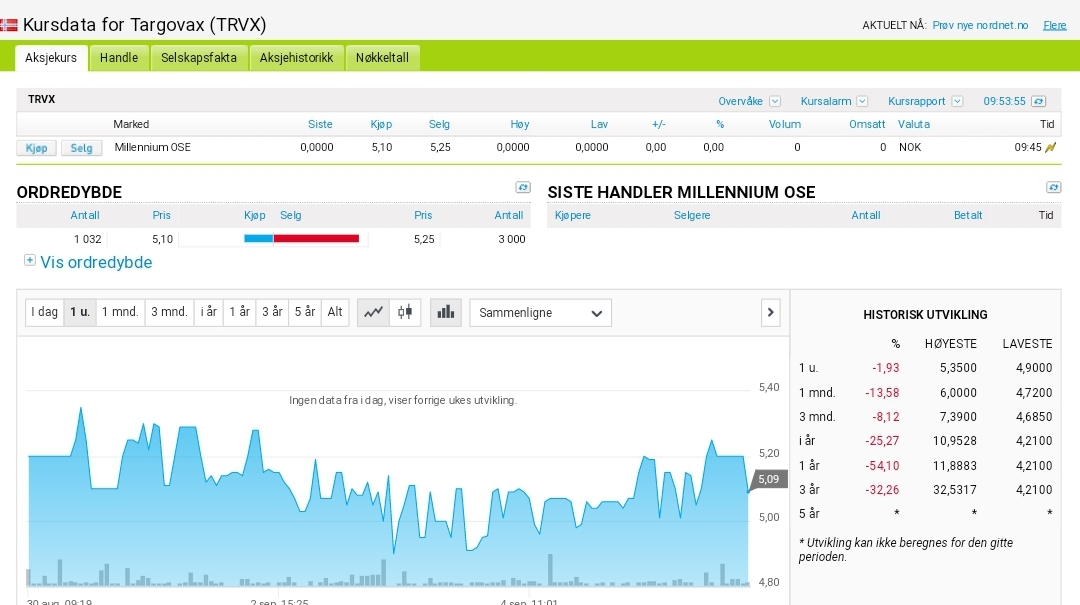This screenshot has height=605, width=1080.
Task: Open the Aksjehistorikk tab
Action: pyautogui.click(x=296, y=58)
